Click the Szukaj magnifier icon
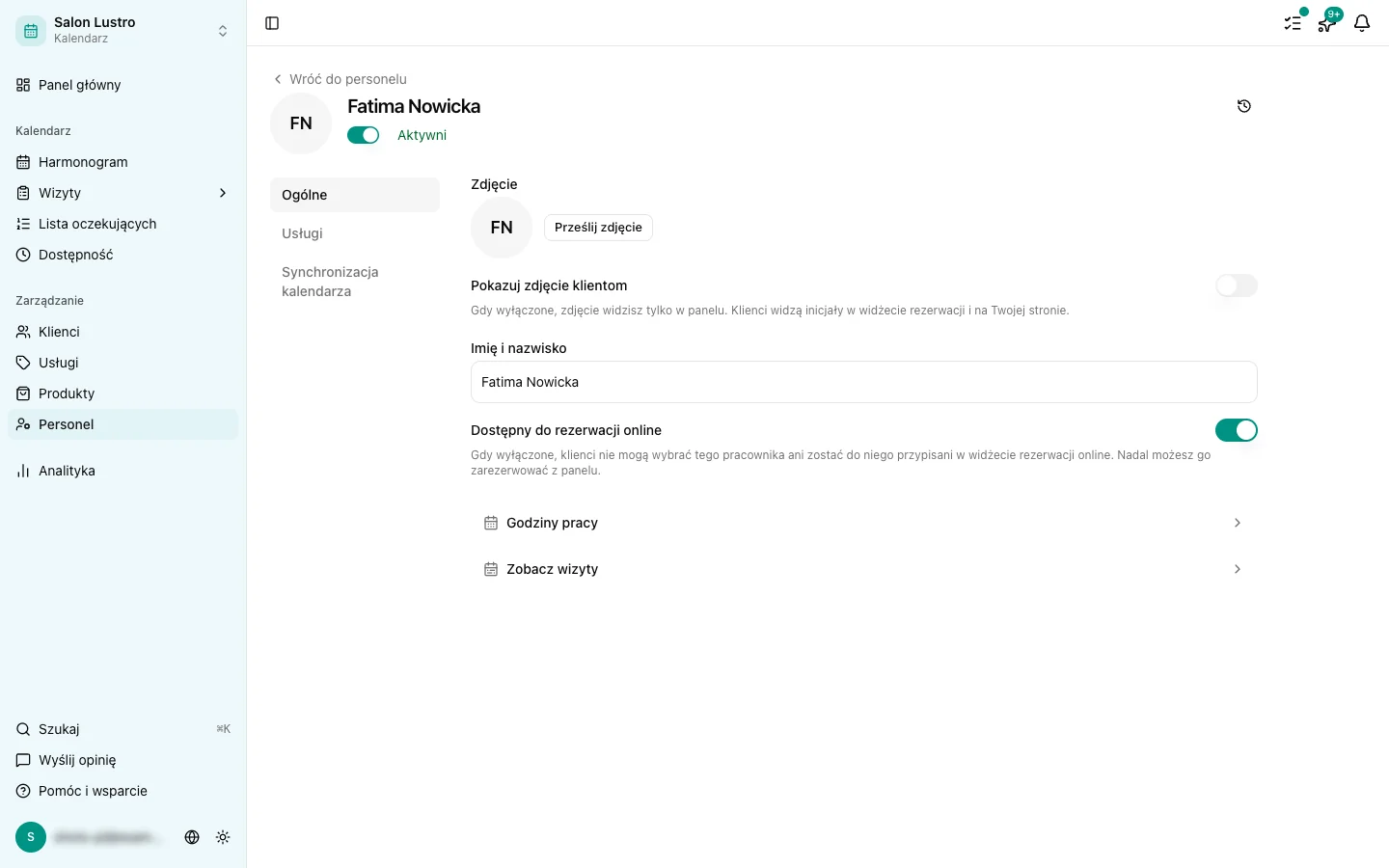Viewport: 1389px width, 868px height. pos(23,729)
